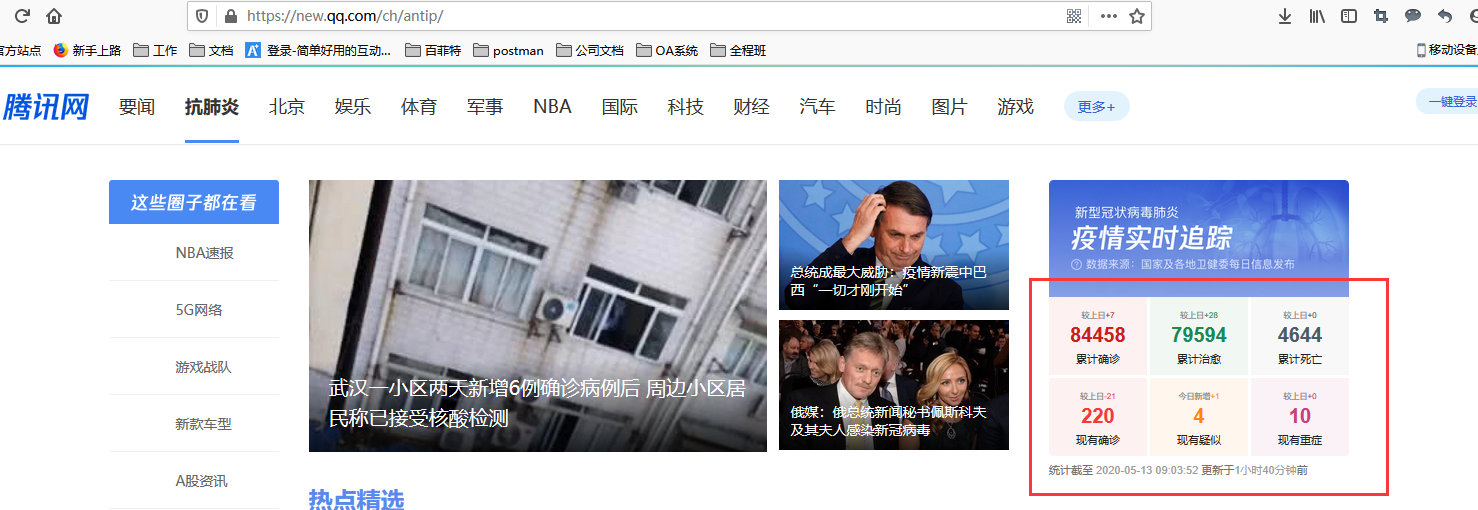Click the address bar URL field
This screenshot has width=1478, height=510.
pyautogui.click(x=640, y=16)
